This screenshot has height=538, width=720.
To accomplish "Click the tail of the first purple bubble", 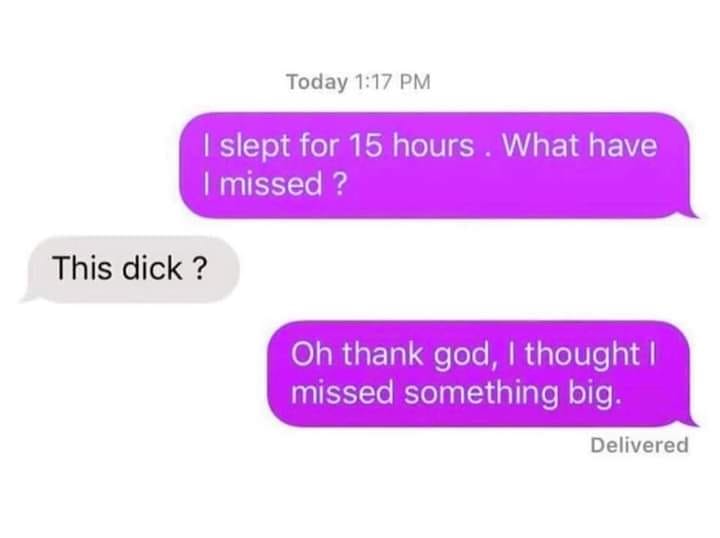I will 690,213.
